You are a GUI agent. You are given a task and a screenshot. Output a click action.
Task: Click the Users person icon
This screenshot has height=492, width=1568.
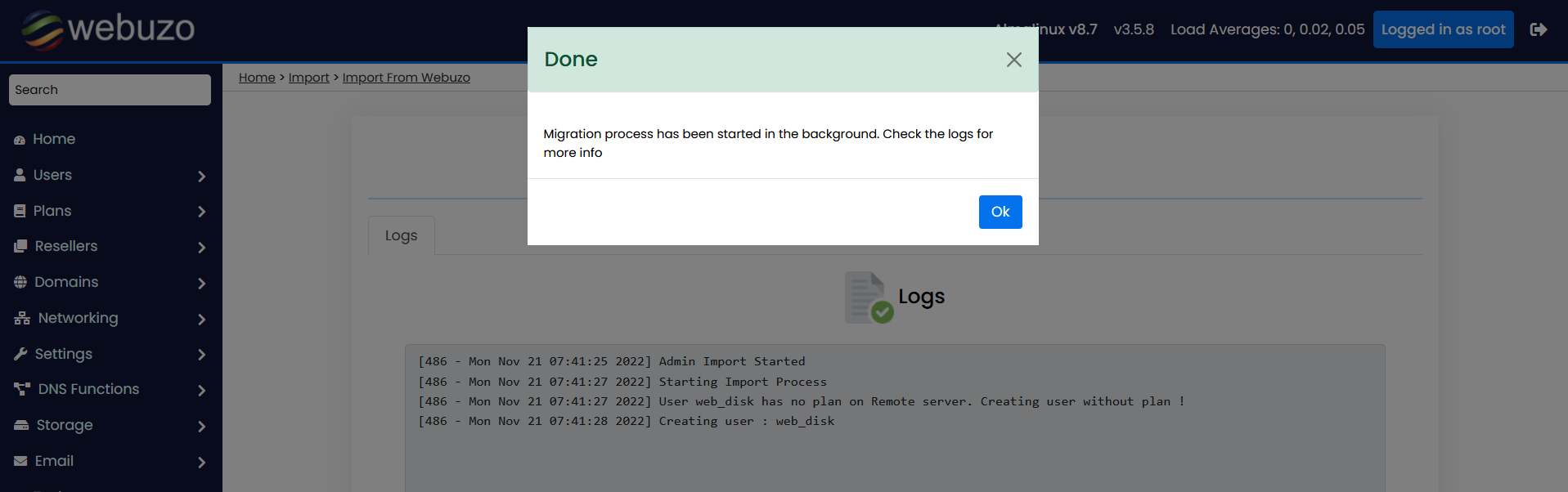(x=20, y=175)
